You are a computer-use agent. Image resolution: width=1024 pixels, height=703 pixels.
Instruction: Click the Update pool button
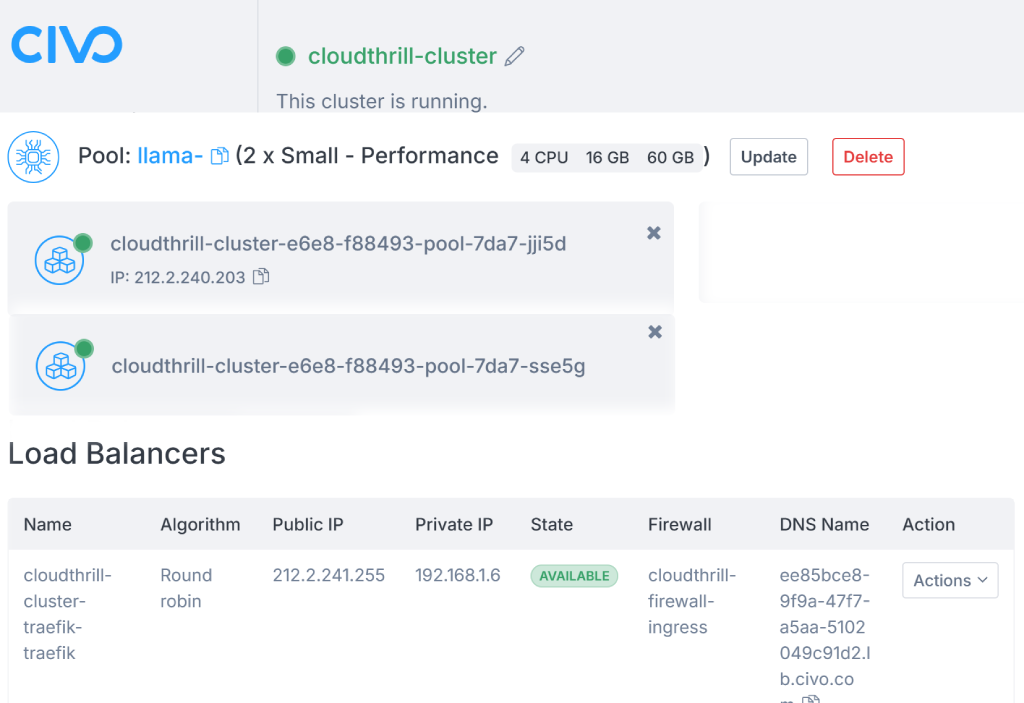tap(769, 157)
